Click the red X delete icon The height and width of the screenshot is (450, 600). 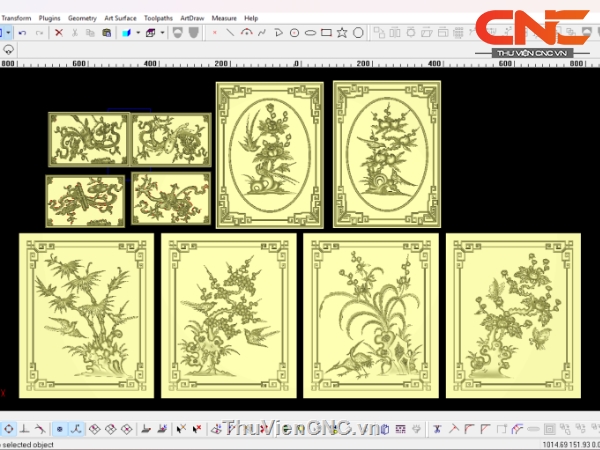tap(59, 33)
